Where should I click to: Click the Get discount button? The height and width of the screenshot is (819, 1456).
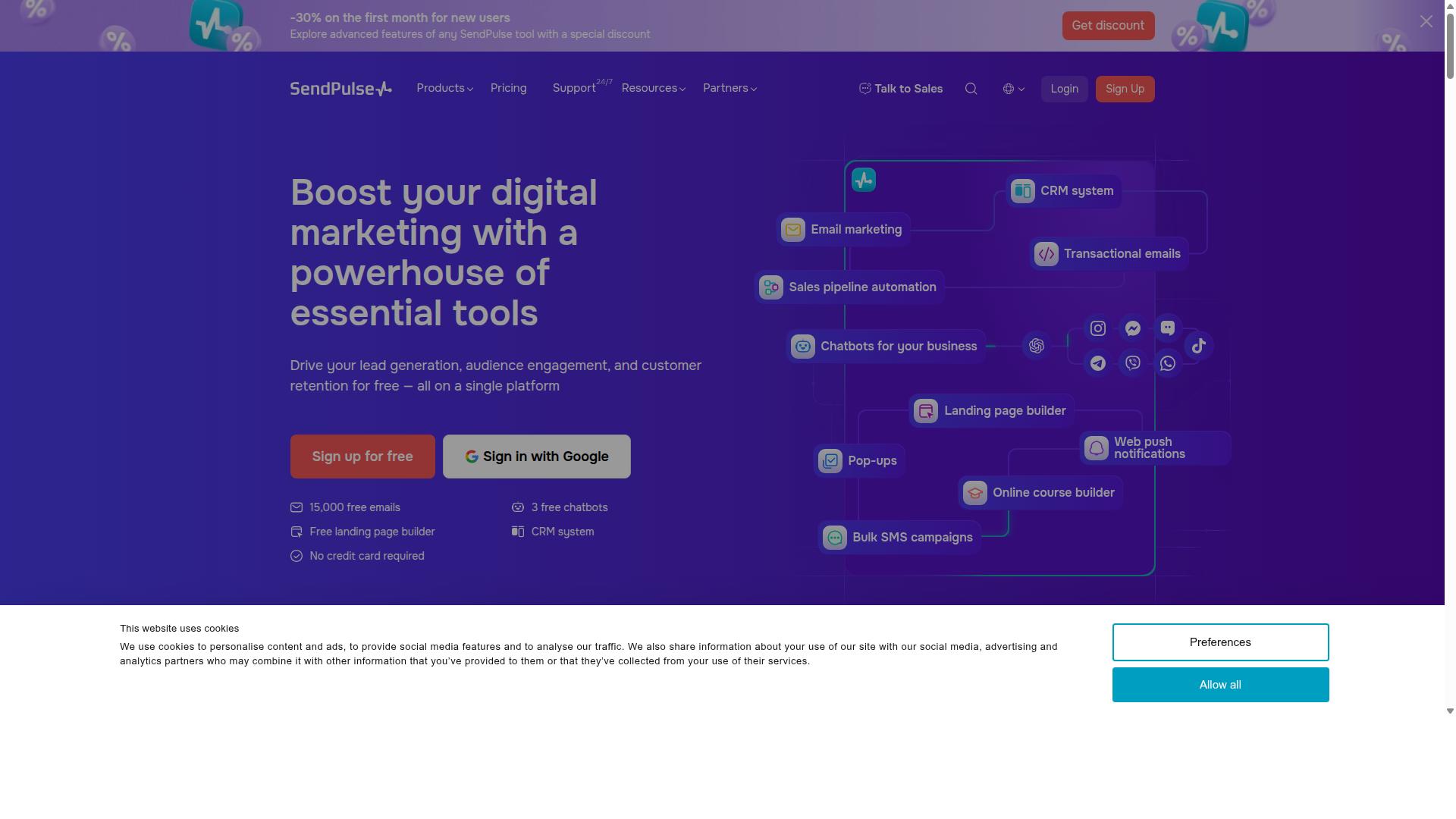(x=1108, y=26)
